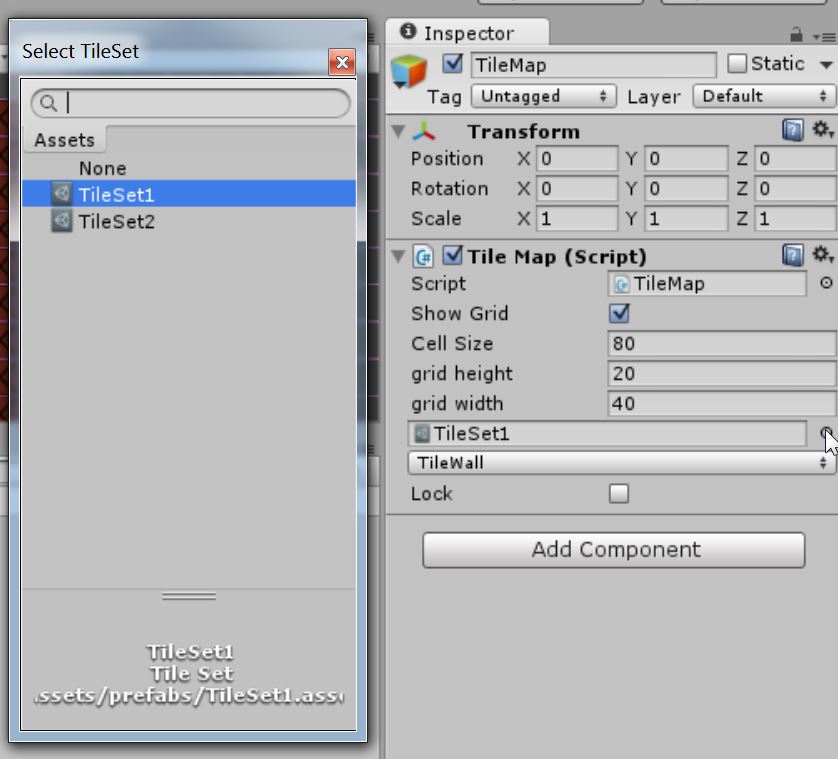Click the Position Y field
The image size is (838, 759).
pyautogui.click(x=687, y=159)
